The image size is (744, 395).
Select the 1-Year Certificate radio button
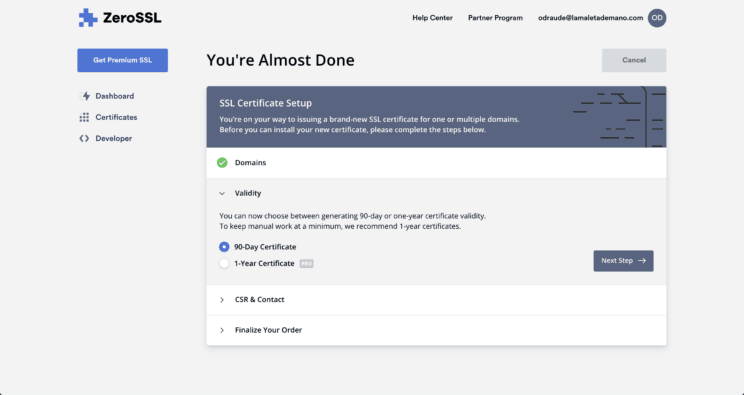pos(224,263)
